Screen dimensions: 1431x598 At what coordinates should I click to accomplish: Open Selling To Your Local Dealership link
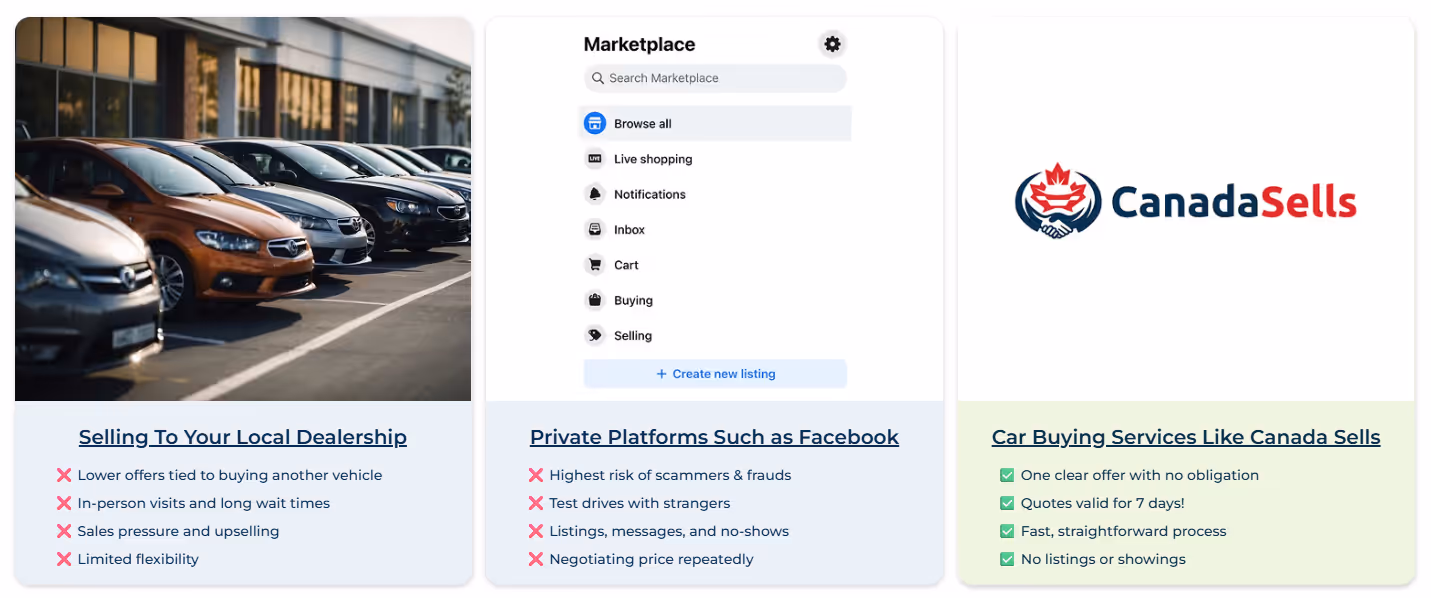[x=243, y=437]
